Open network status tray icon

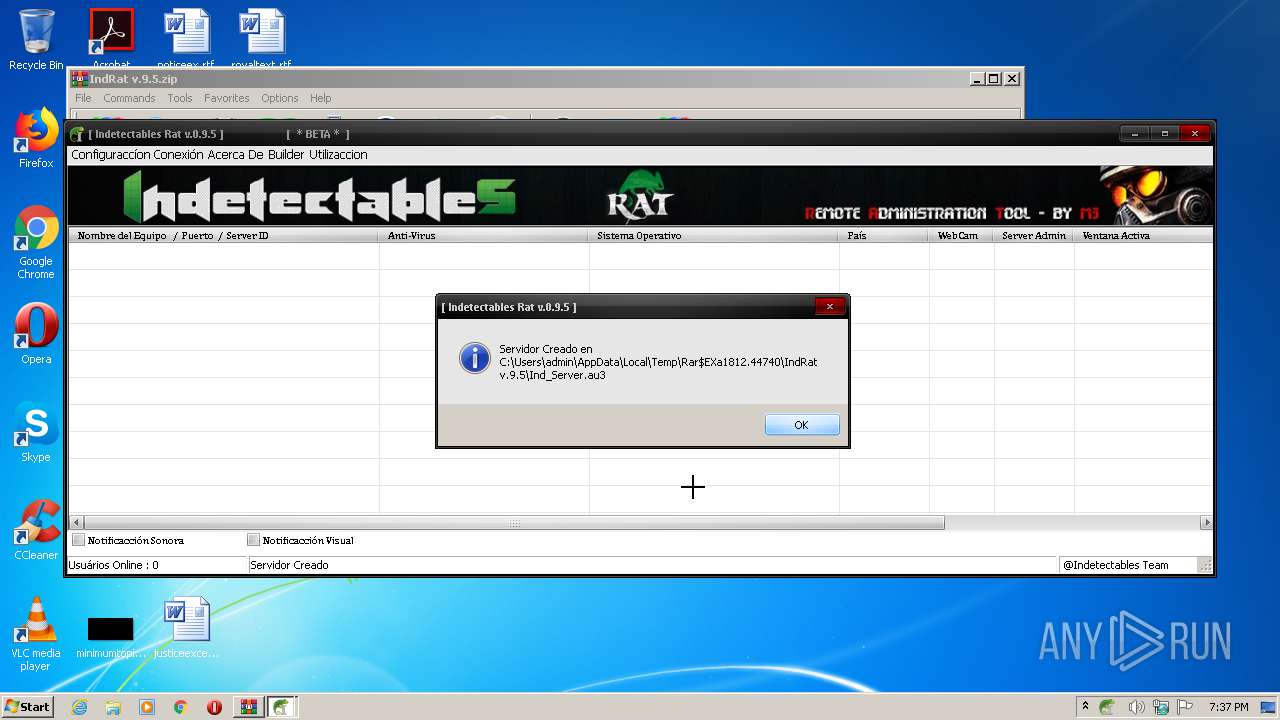click(1161, 707)
